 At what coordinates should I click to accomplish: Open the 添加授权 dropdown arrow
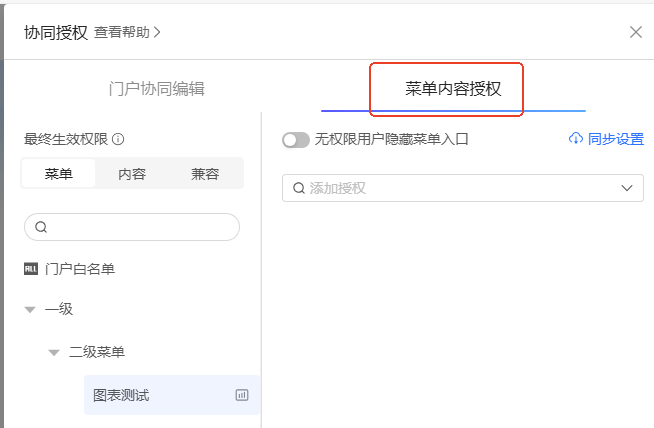click(628, 188)
